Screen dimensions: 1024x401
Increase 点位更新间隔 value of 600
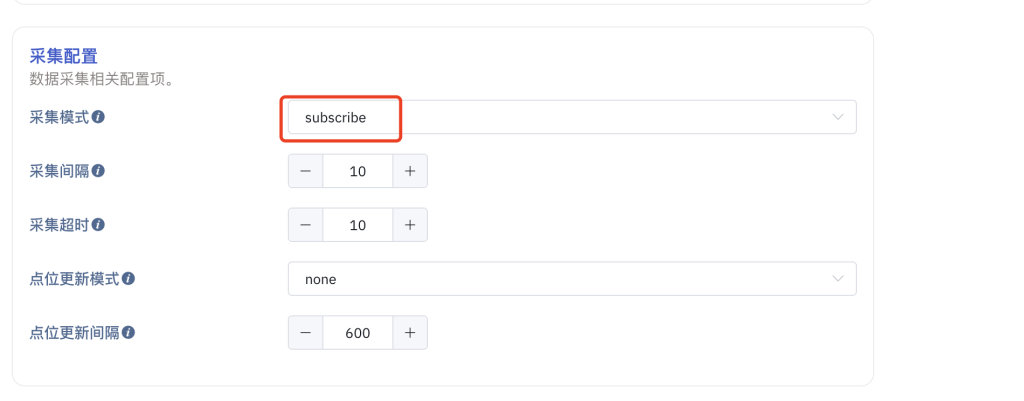coord(410,333)
